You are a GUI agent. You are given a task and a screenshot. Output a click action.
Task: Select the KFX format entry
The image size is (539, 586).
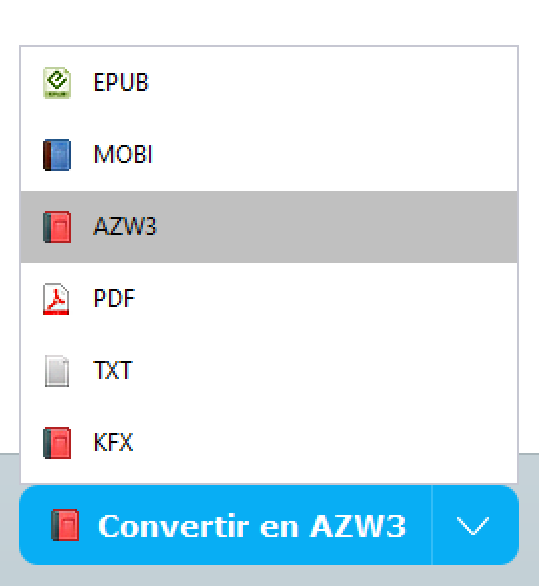point(269,443)
